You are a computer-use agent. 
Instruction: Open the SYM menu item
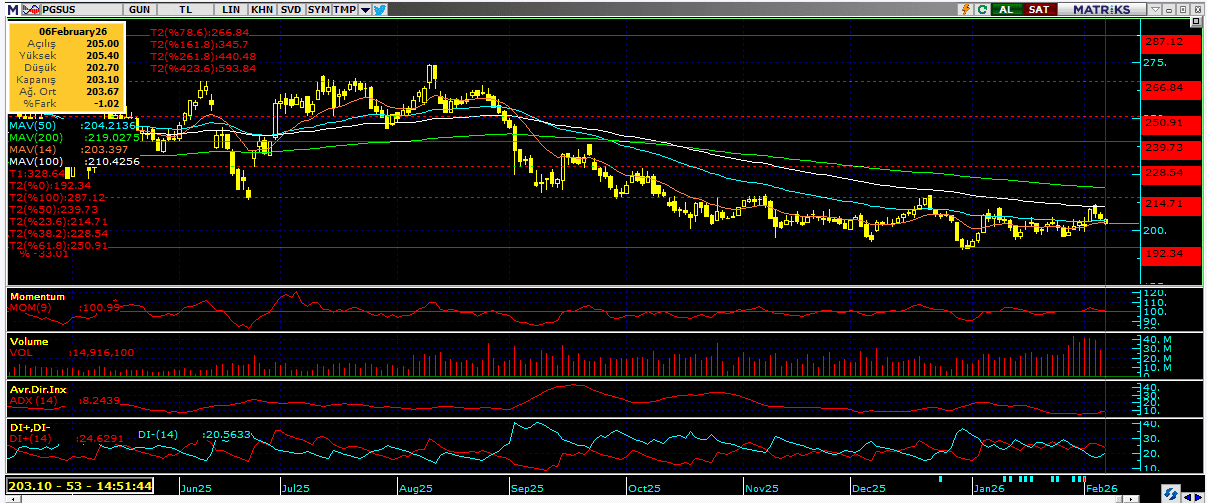pos(318,9)
